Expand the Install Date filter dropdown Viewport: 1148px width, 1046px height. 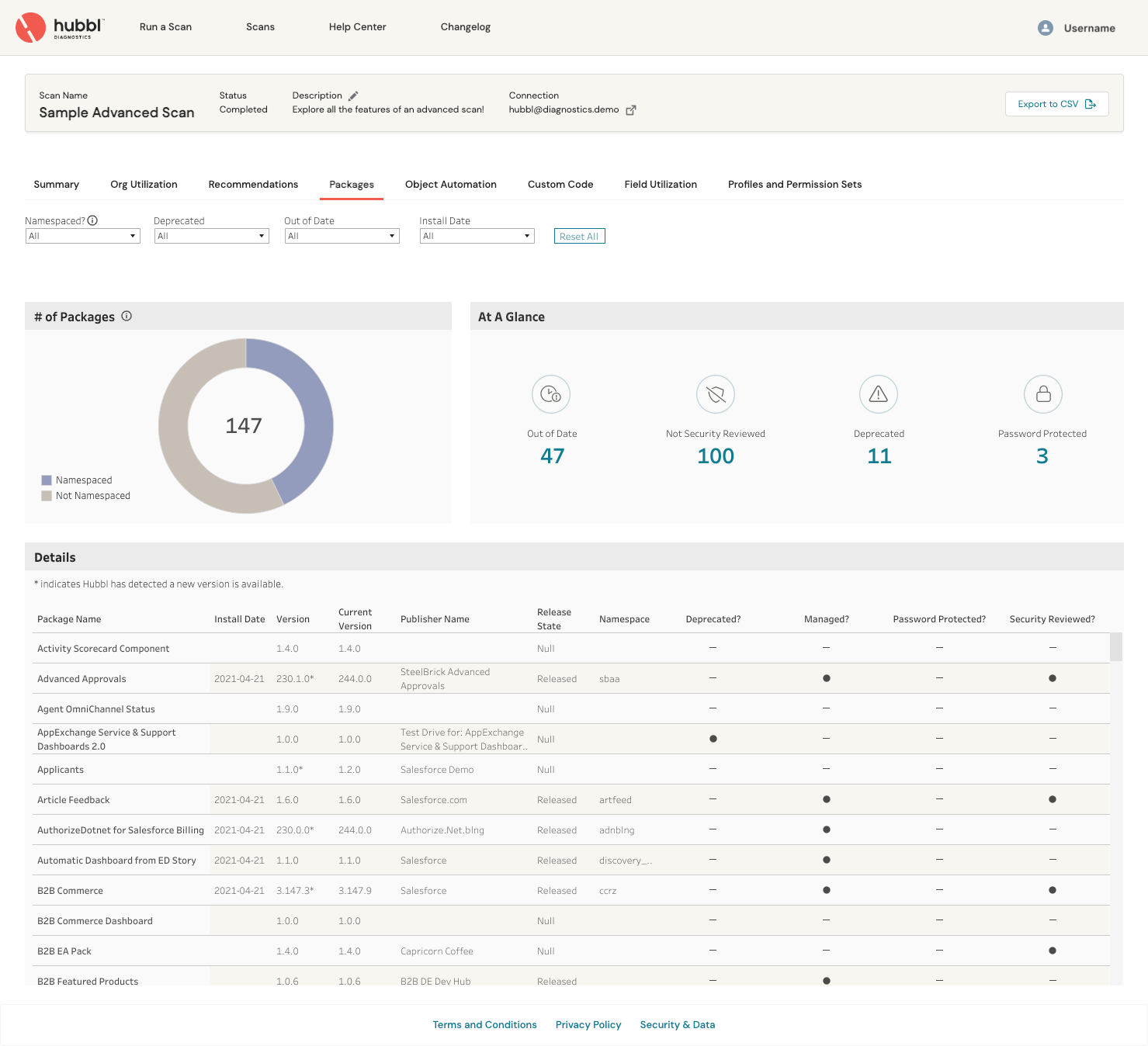(477, 236)
